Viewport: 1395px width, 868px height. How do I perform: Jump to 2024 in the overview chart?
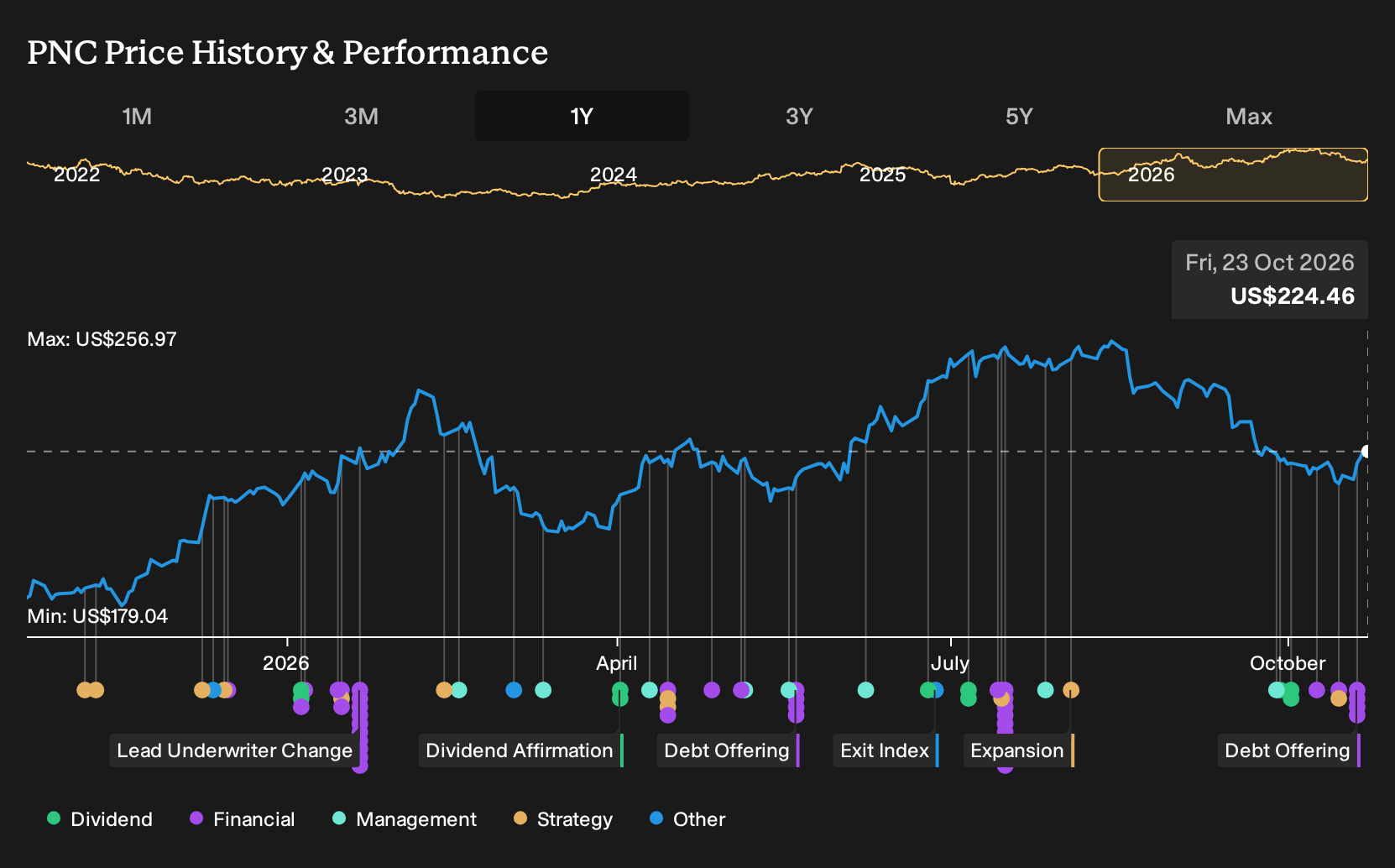click(x=614, y=175)
